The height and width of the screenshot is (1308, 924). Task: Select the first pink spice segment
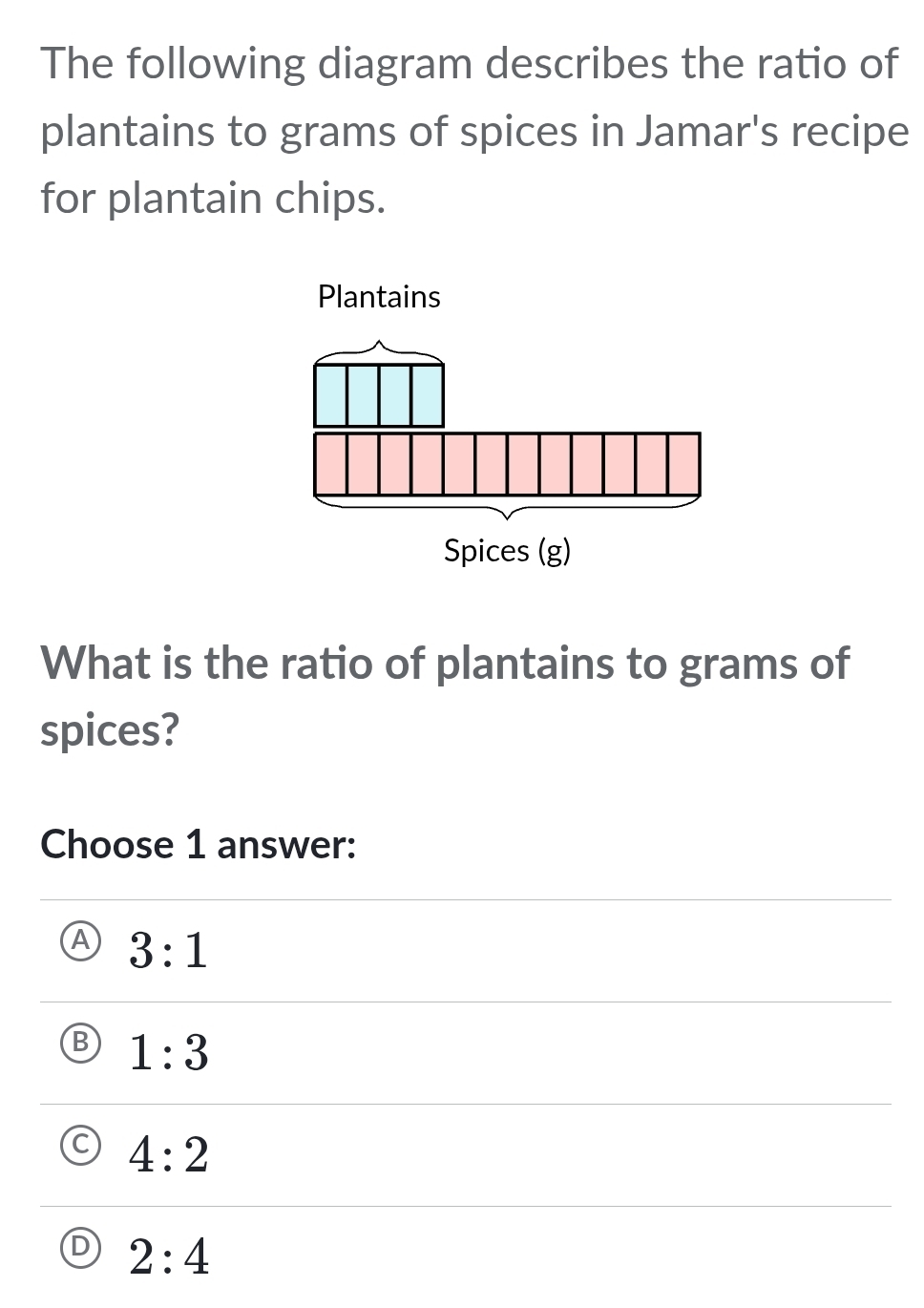pyautogui.click(x=329, y=466)
